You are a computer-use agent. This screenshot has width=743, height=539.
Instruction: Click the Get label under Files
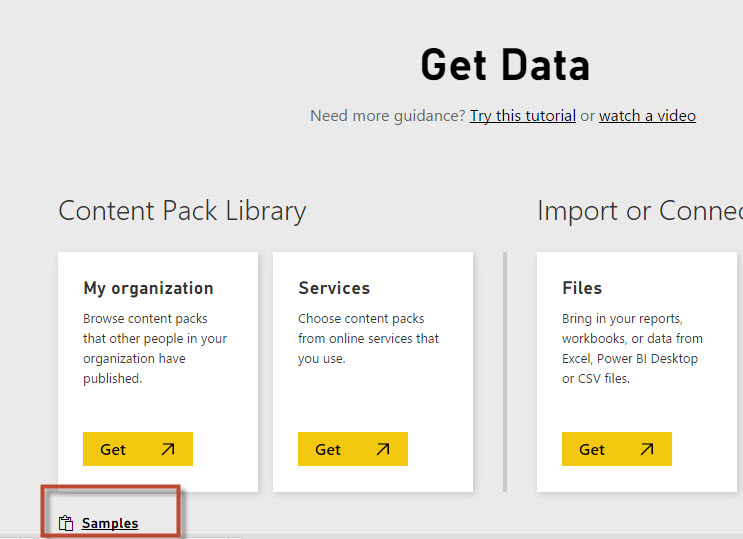coord(592,450)
